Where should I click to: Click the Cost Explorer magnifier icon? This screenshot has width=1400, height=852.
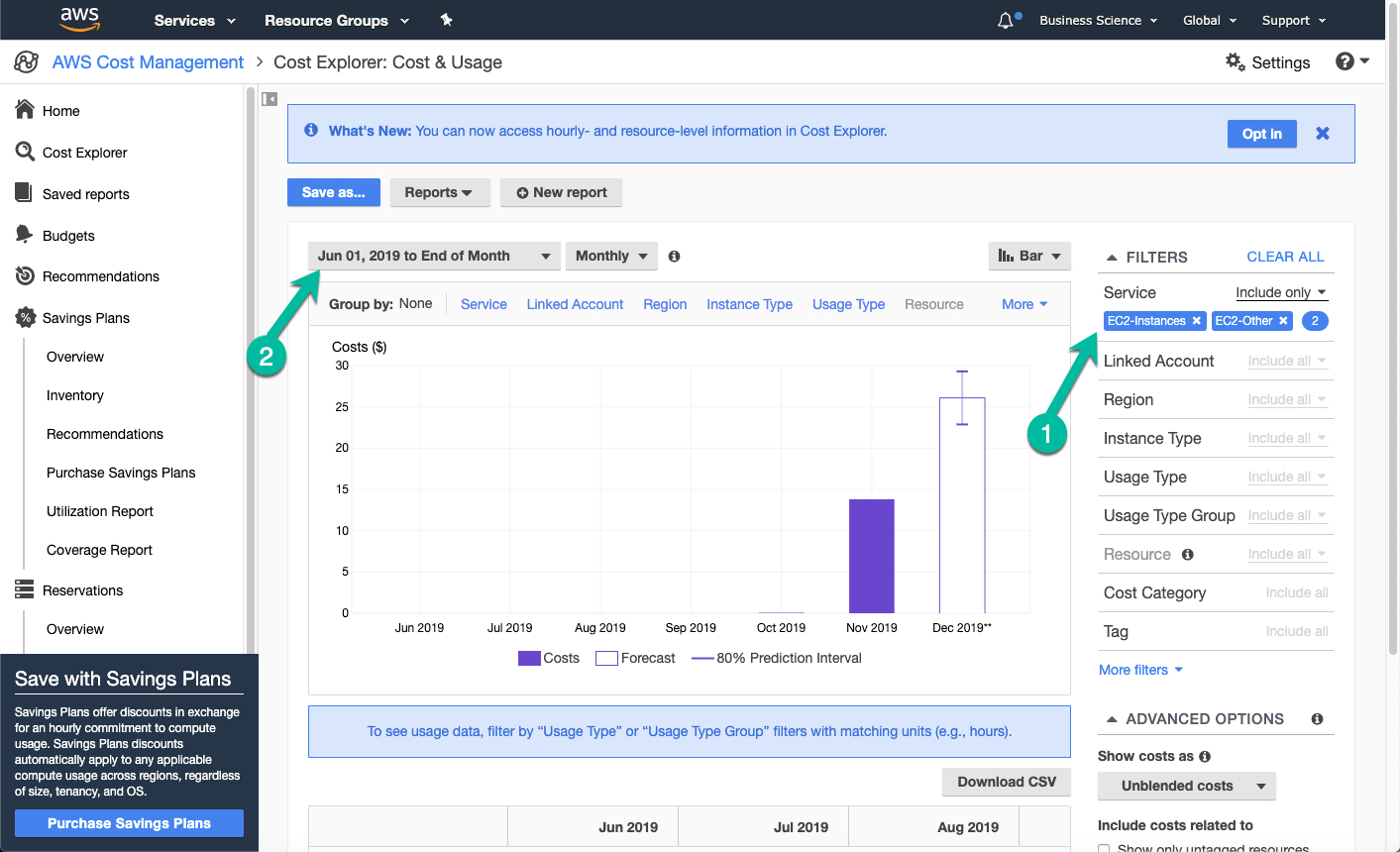25,152
